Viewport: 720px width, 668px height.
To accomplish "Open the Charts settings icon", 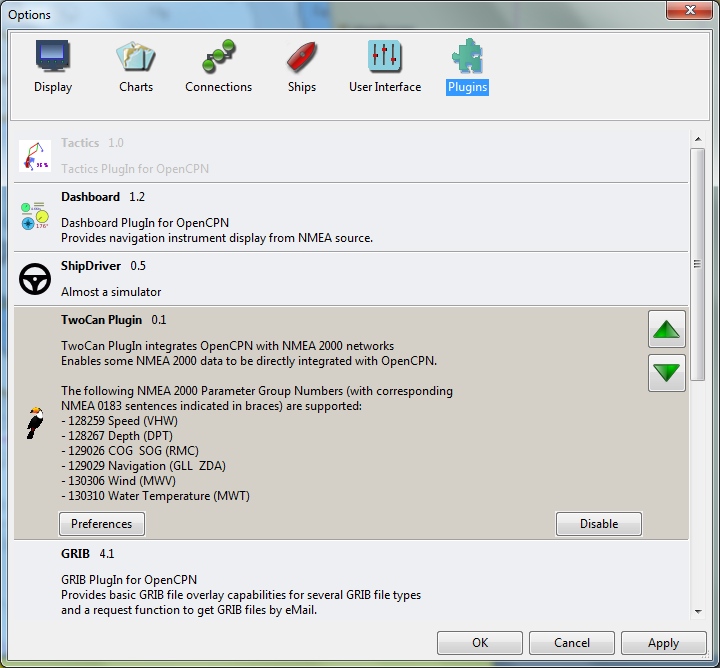I will pyautogui.click(x=136, y=56).
